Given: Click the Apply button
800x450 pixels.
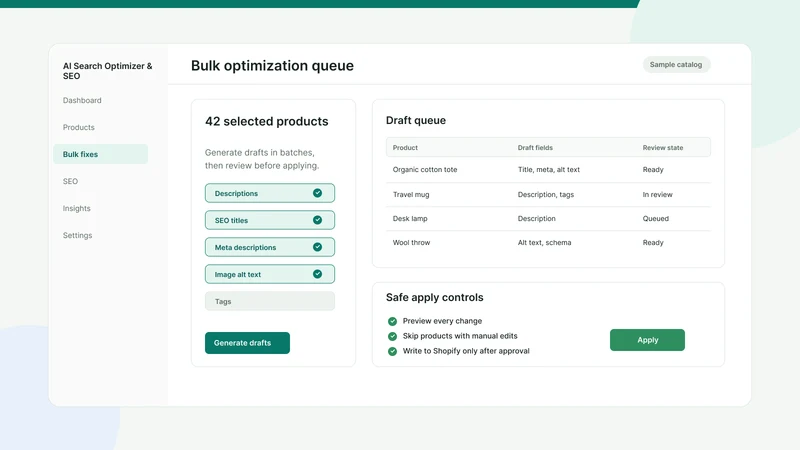Looking at the screenshot, I should (647, 340).
